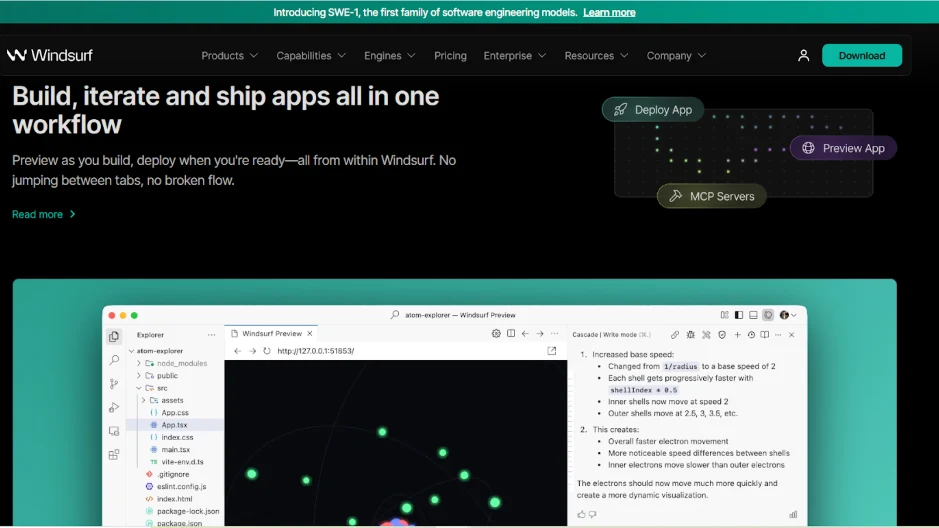
Task: Click the Cascade link attachment icon
Action: point(675,335)
